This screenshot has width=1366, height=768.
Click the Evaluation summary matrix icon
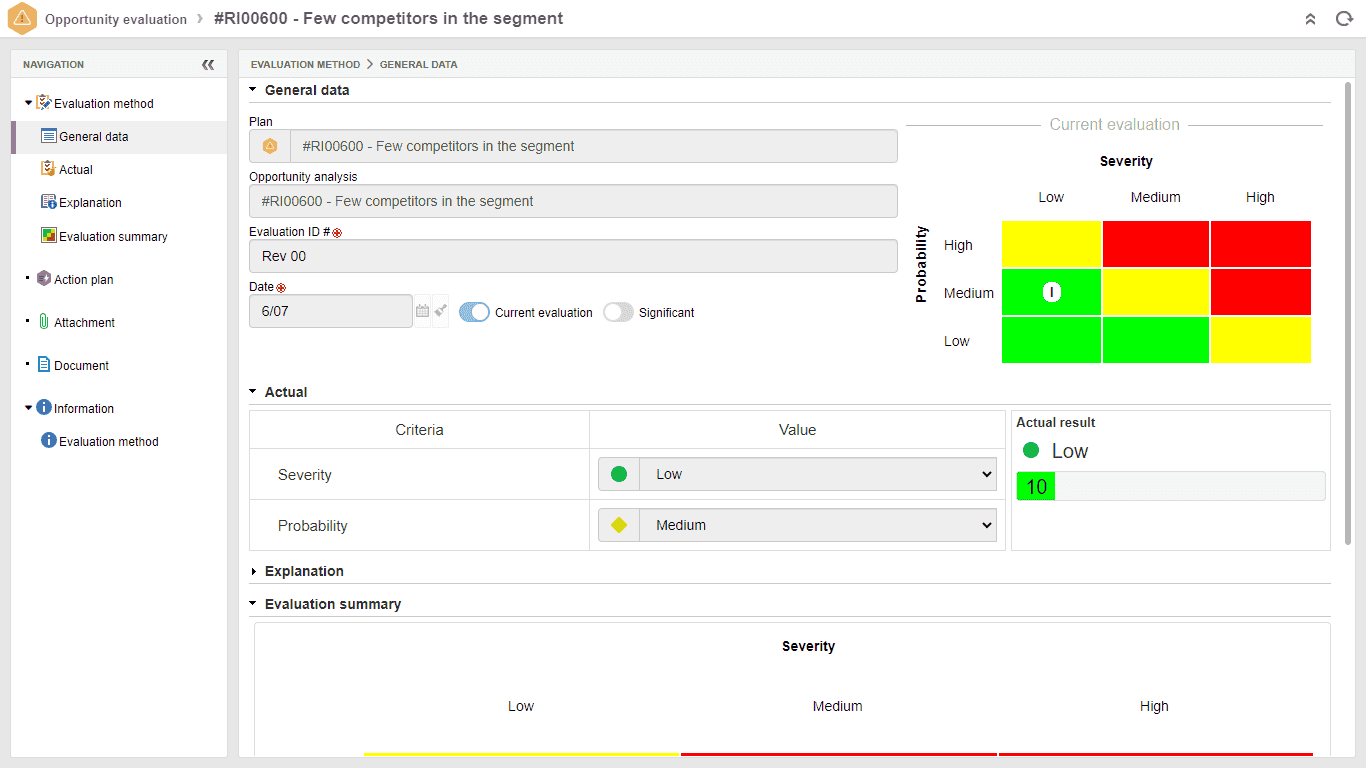tap(48, 236)
